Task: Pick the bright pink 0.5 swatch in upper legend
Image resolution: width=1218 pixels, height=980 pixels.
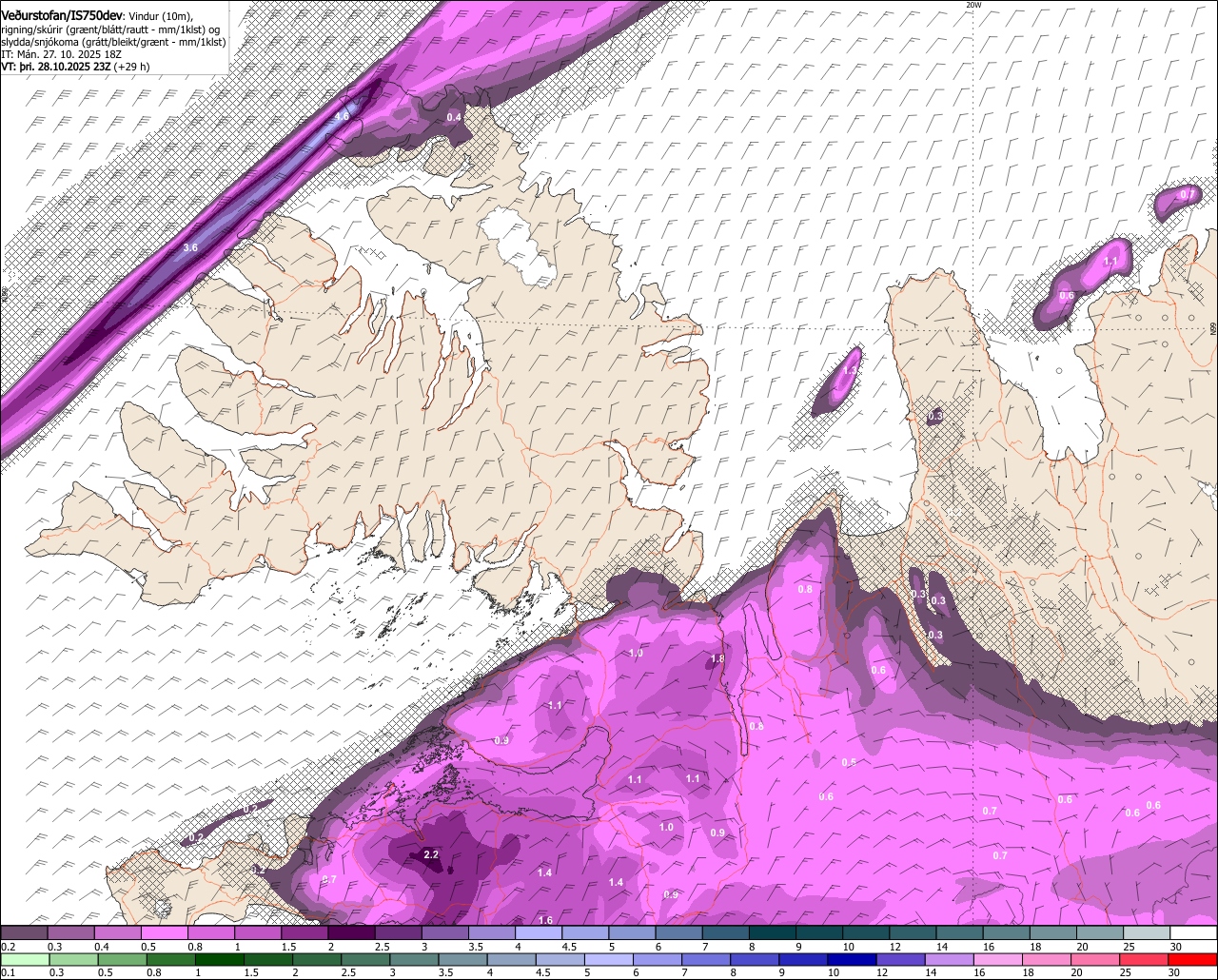Action: (164, 932)
